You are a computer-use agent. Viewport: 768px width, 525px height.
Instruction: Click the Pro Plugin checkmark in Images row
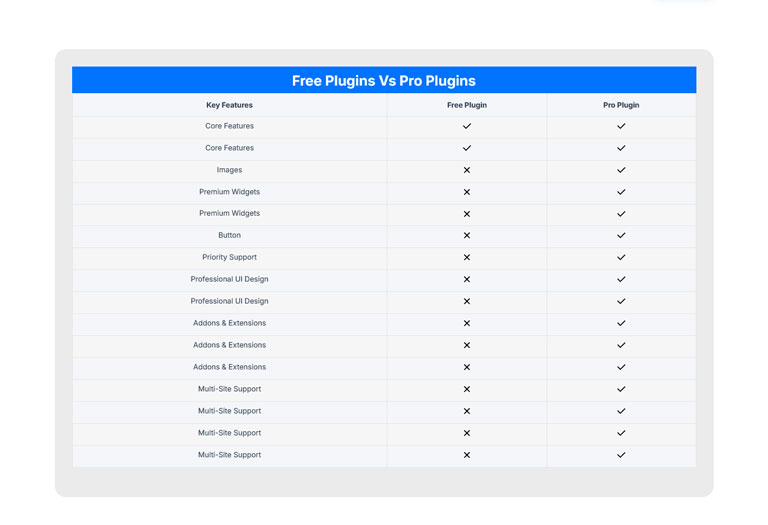(621, 170)
